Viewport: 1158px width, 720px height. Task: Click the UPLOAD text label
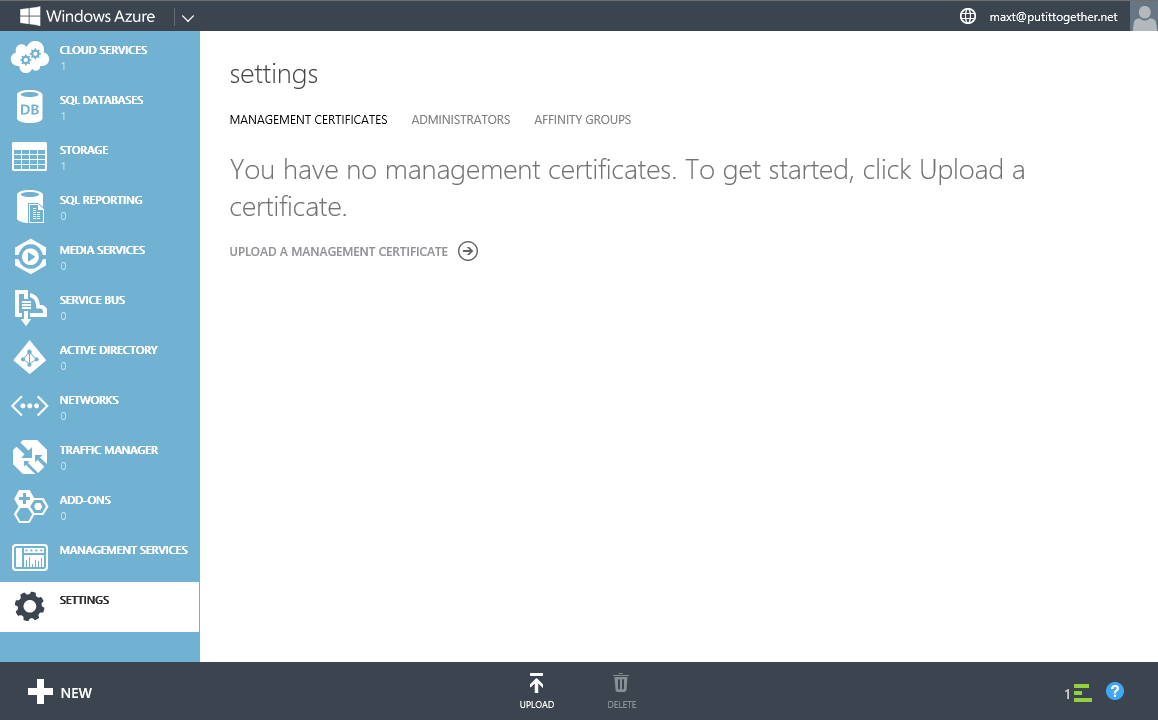point(537,704)
